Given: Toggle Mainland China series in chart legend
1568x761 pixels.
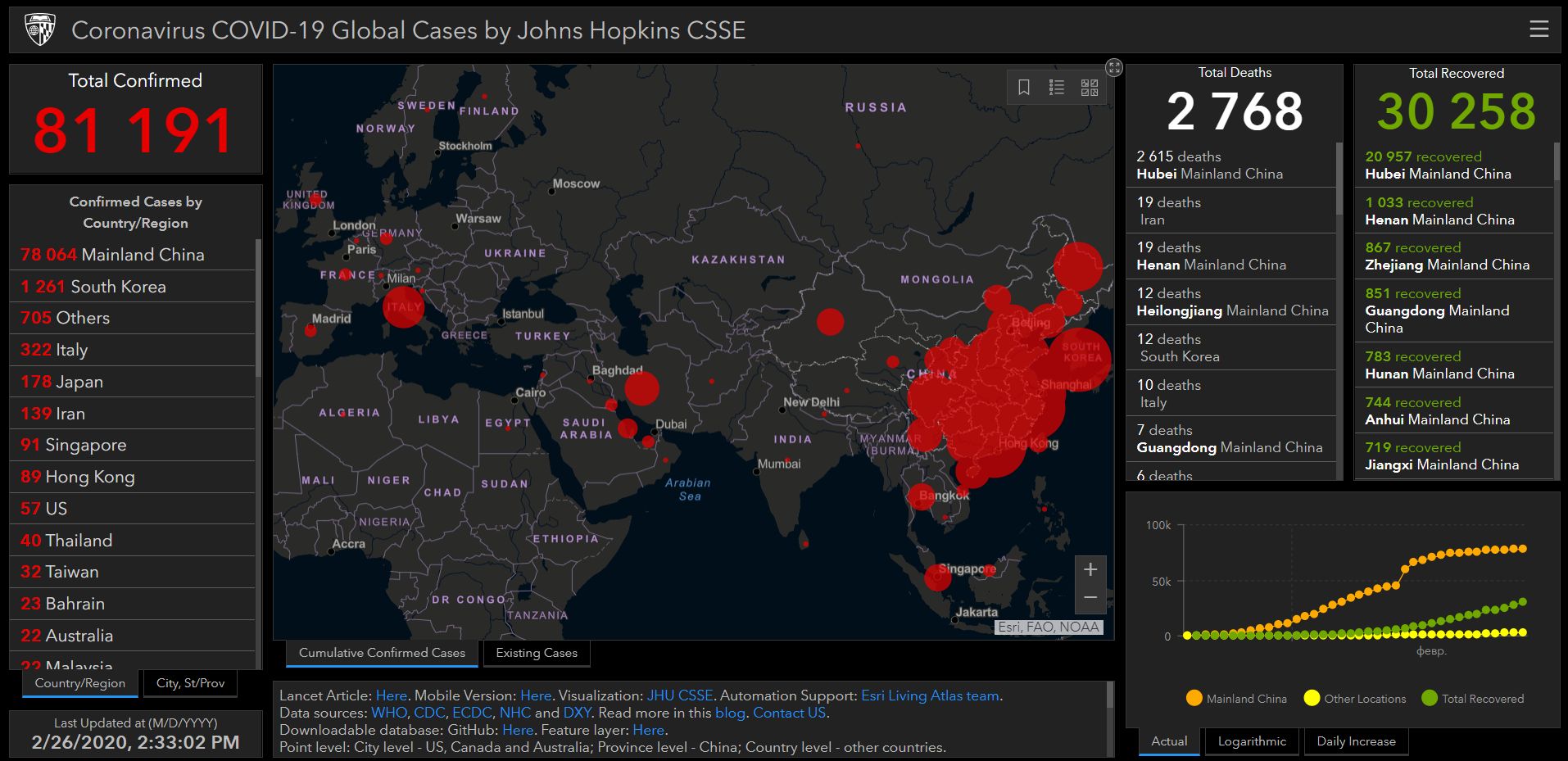Looking at the screenshot, I should (x=1236, y=699).
